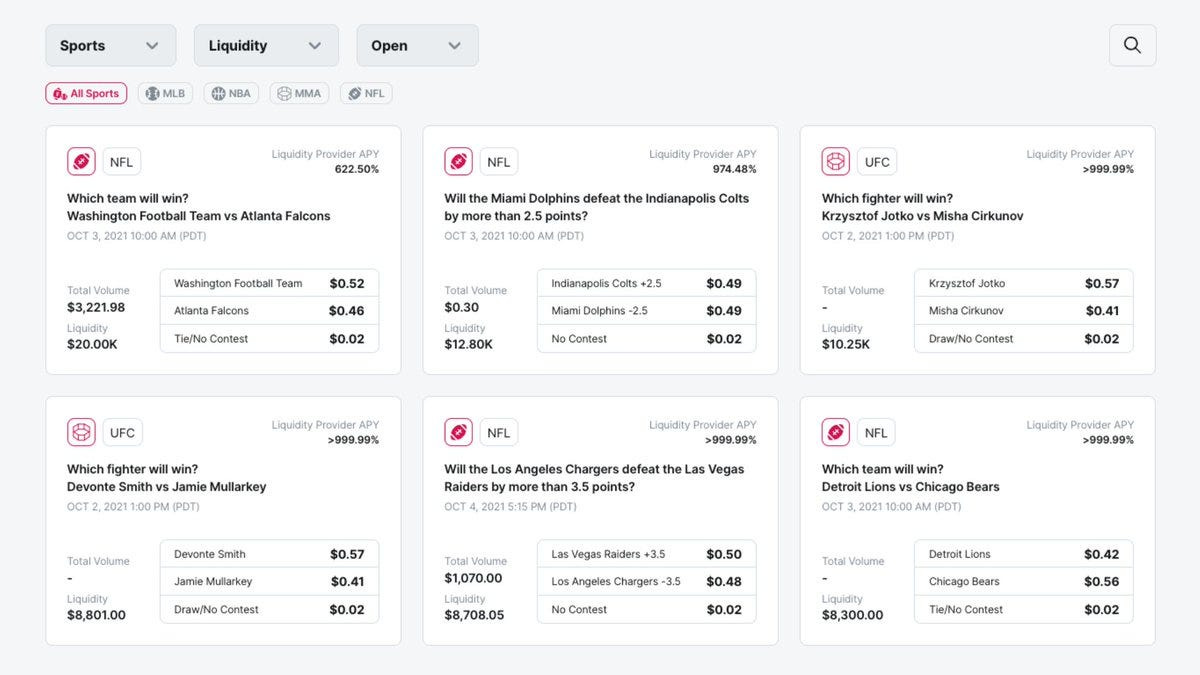Screen dimensions: 1200x675
Task: Open Detroit Lions vs Chicago Bears market
Action: tap(910, 478)
